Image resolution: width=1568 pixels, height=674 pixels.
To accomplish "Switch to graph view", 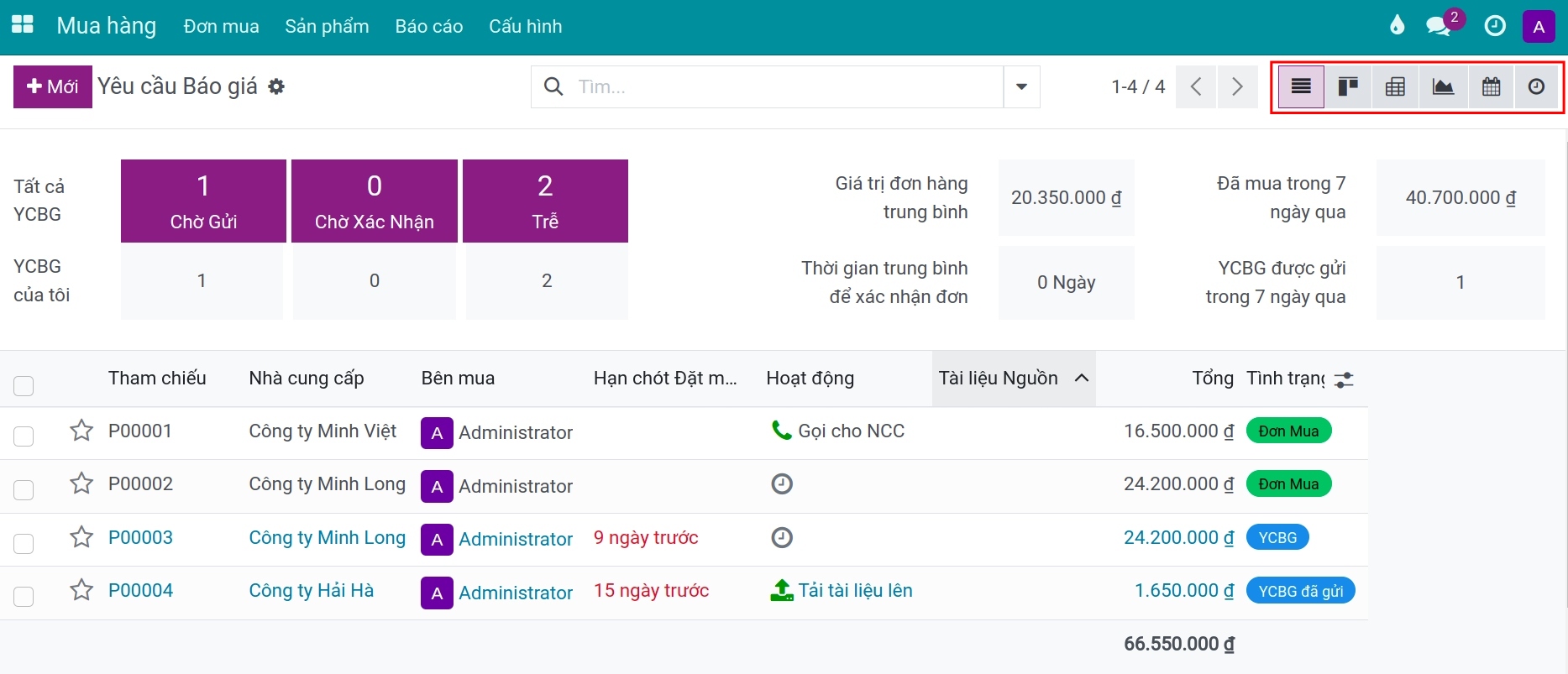I will coord(1443,86).
